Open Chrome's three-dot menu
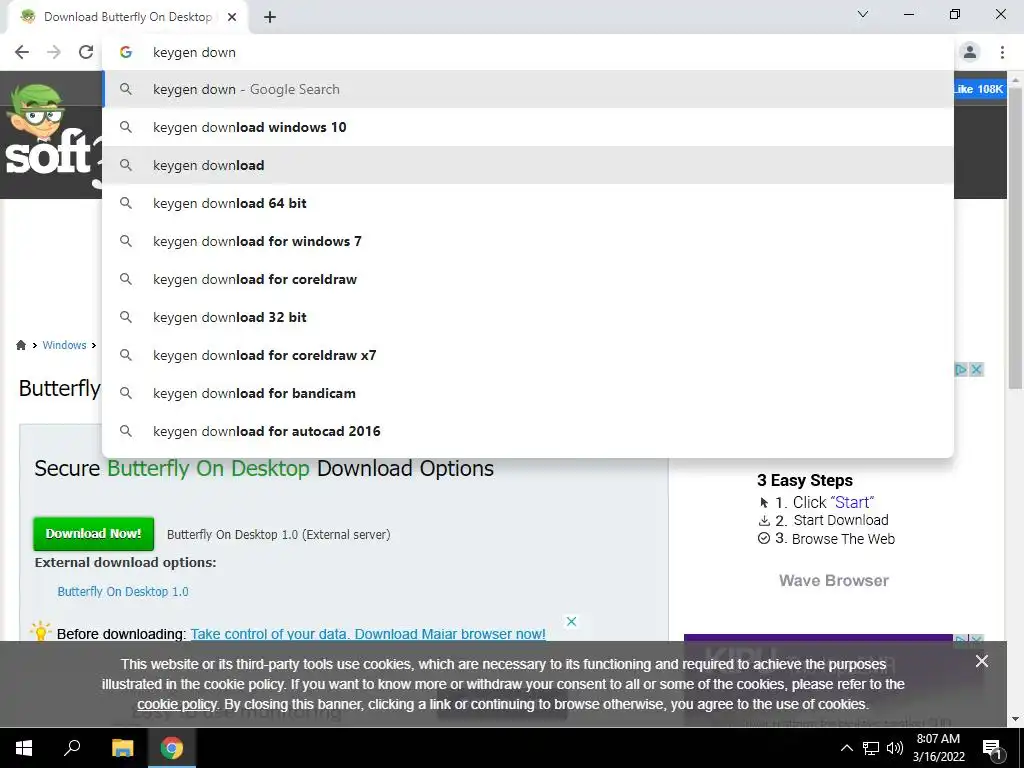Image resolution: width=1024 pixels, height=768 pixels. [1002, 52]
